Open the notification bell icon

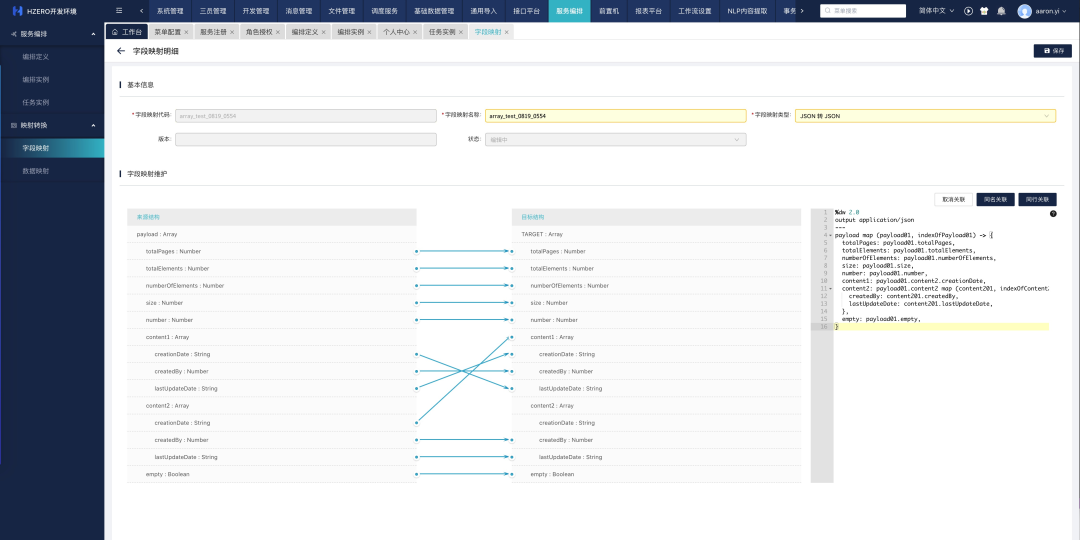(1001, 11)
